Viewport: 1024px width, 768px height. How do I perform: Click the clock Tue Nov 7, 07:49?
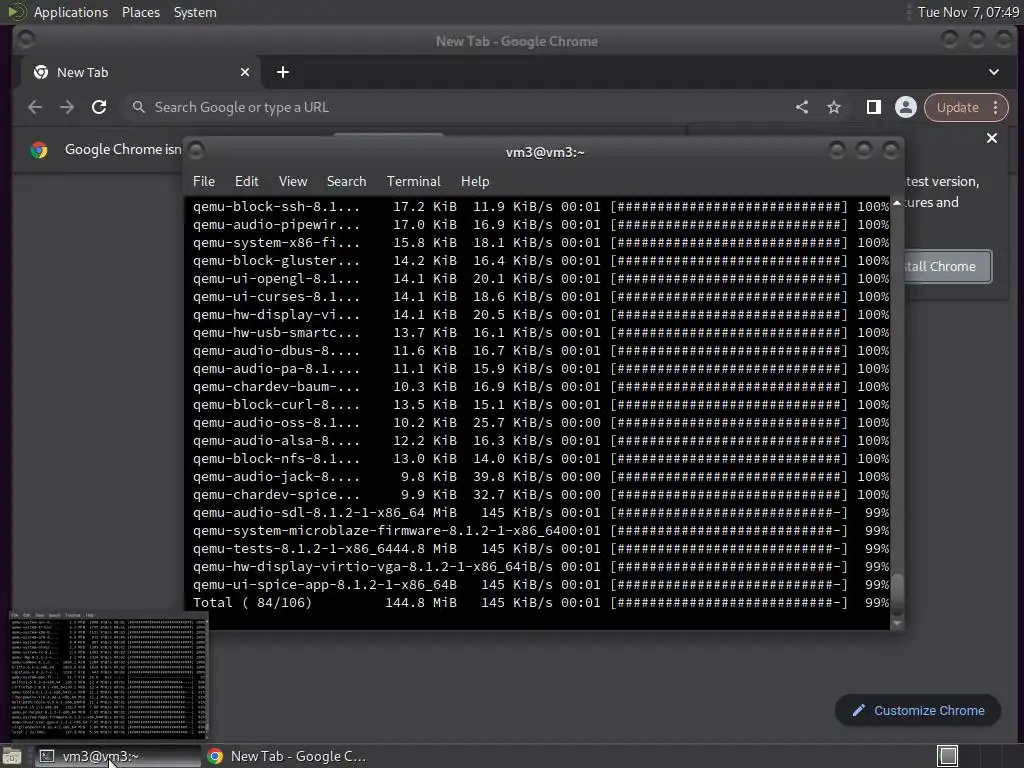(x=968, y=12)
